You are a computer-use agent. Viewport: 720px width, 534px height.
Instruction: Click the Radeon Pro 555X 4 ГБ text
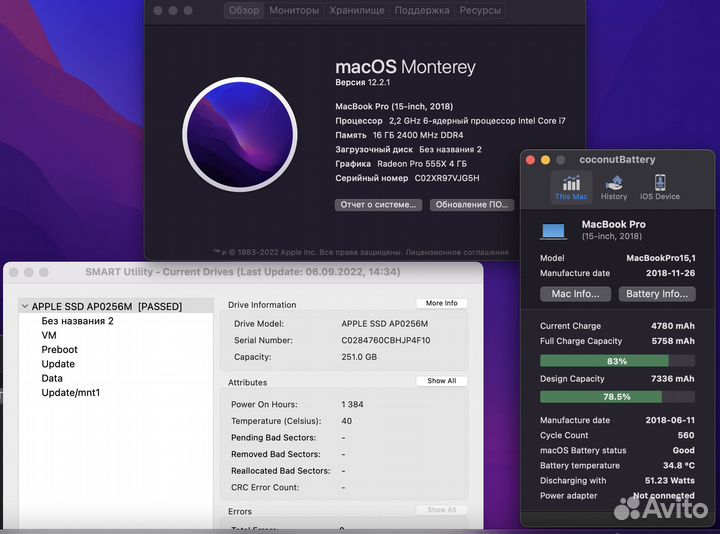[422, 164]
